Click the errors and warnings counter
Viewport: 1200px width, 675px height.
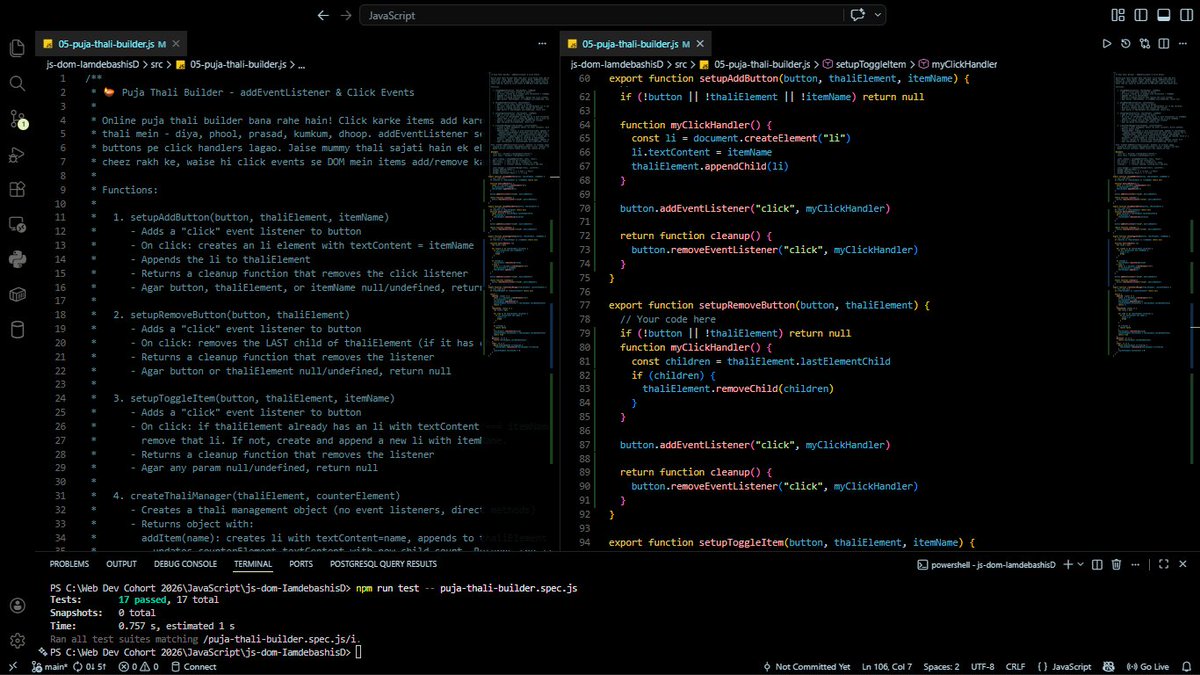138,667
